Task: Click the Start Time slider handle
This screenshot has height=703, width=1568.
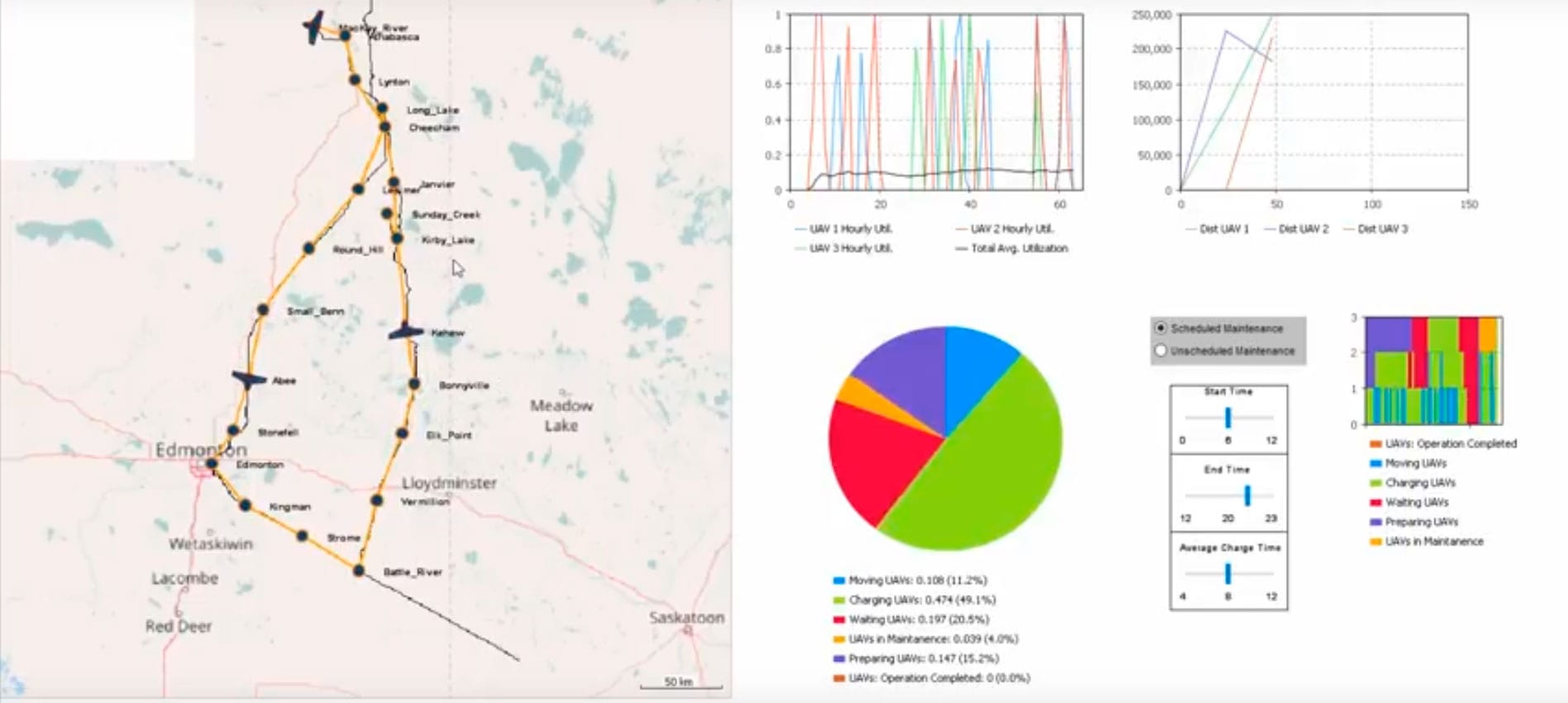Action: pos(1227,418)
